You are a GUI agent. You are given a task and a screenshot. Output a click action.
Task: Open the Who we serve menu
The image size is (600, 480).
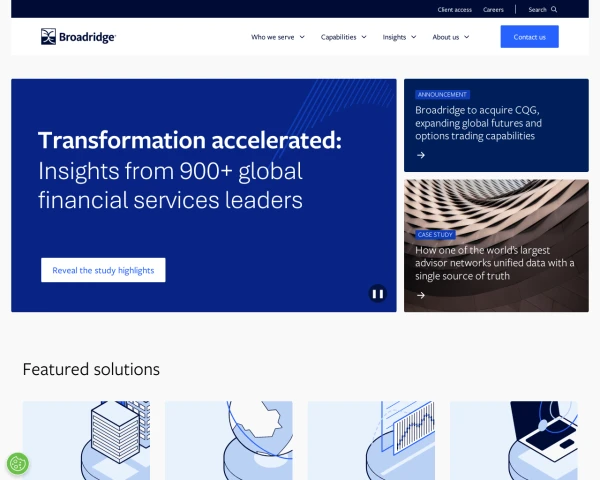272,37
